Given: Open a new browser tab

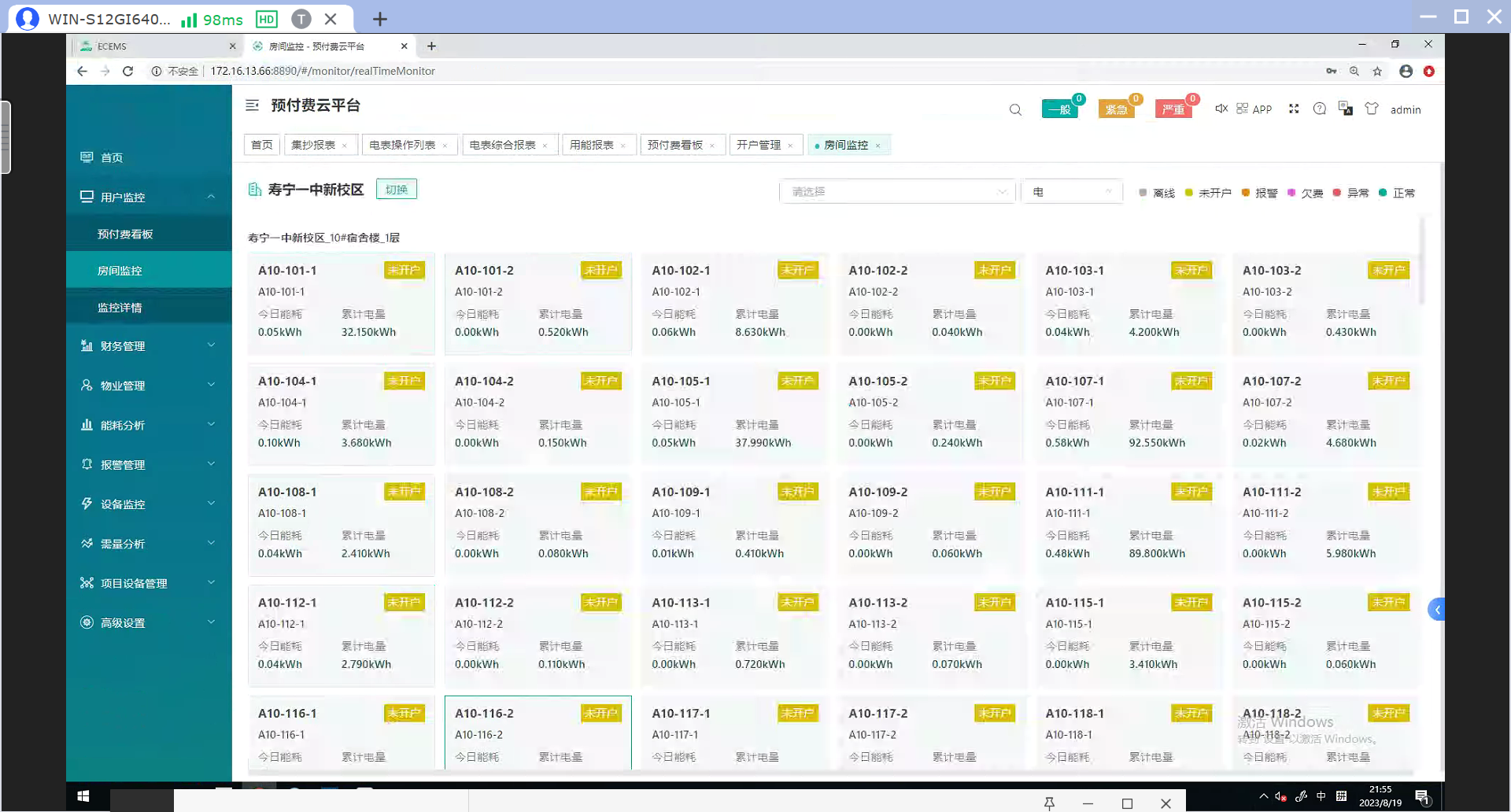Looking at the screenshot, I should point(431,46).
